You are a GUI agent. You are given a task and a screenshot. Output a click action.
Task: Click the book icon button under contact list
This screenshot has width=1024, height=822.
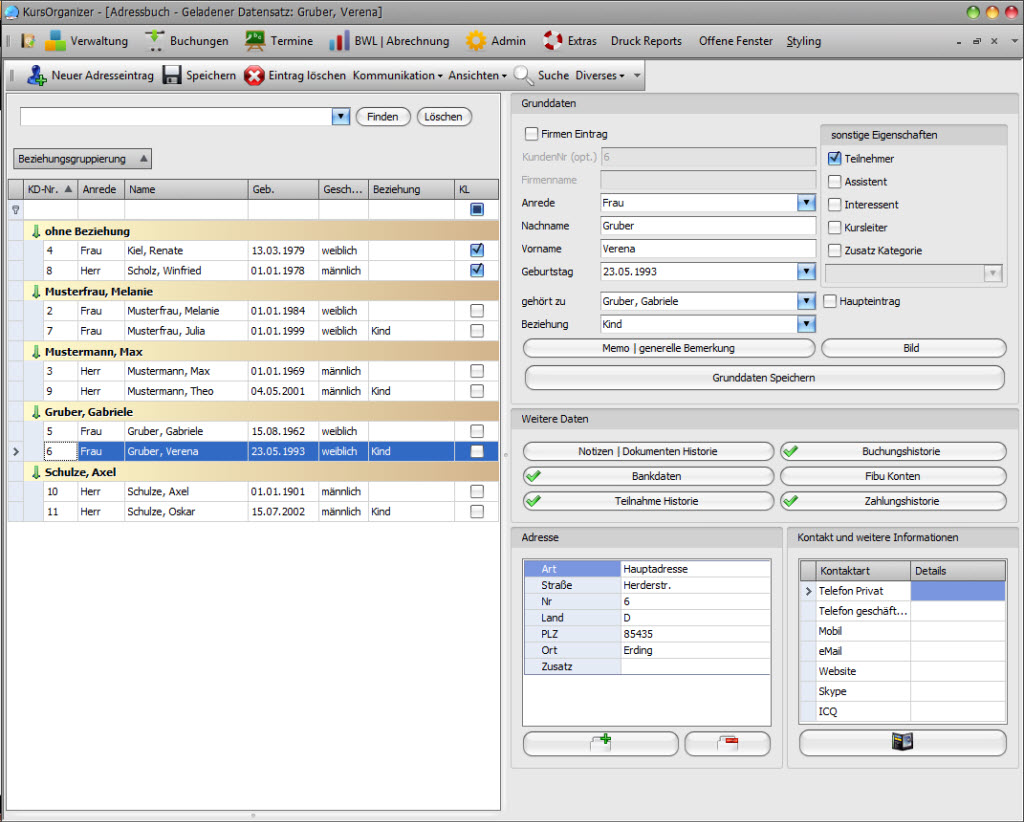903,742
